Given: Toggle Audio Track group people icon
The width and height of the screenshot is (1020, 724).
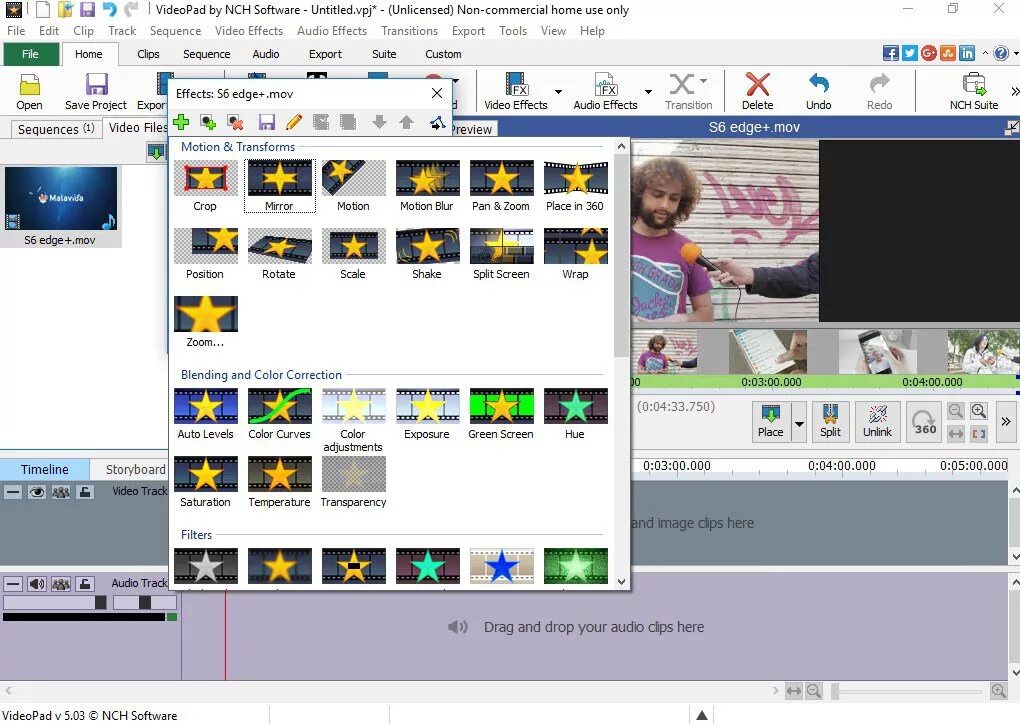Looking at the screenshot, I should (60, 583).
